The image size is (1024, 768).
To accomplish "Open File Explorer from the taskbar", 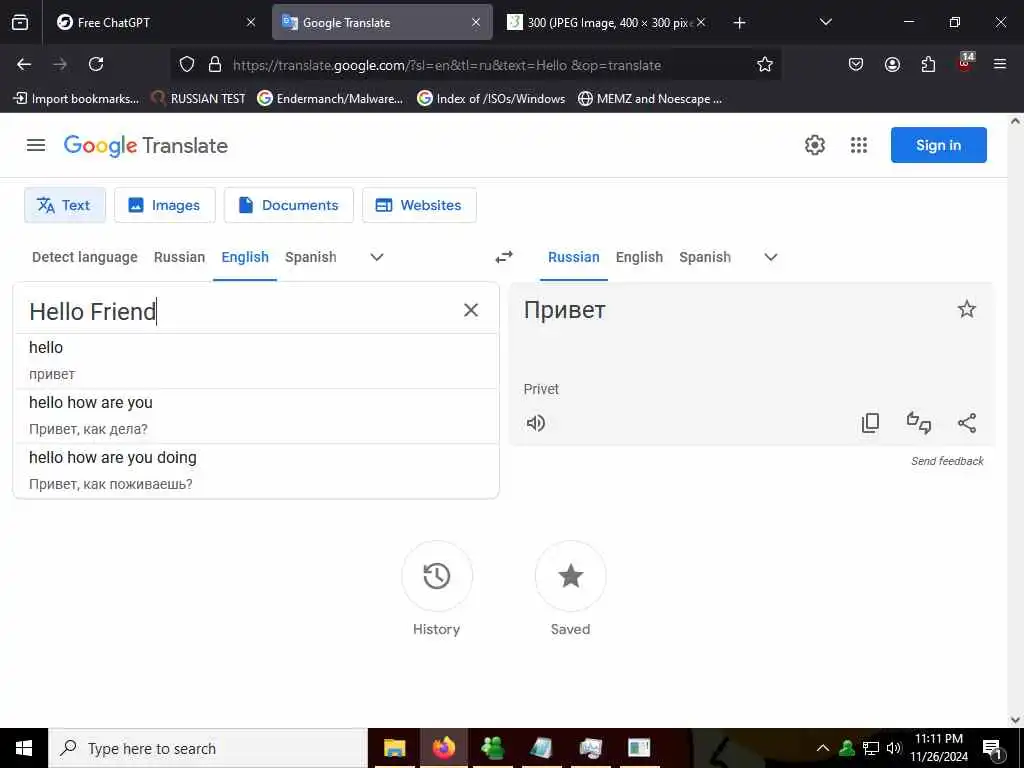I will point(394,748).
